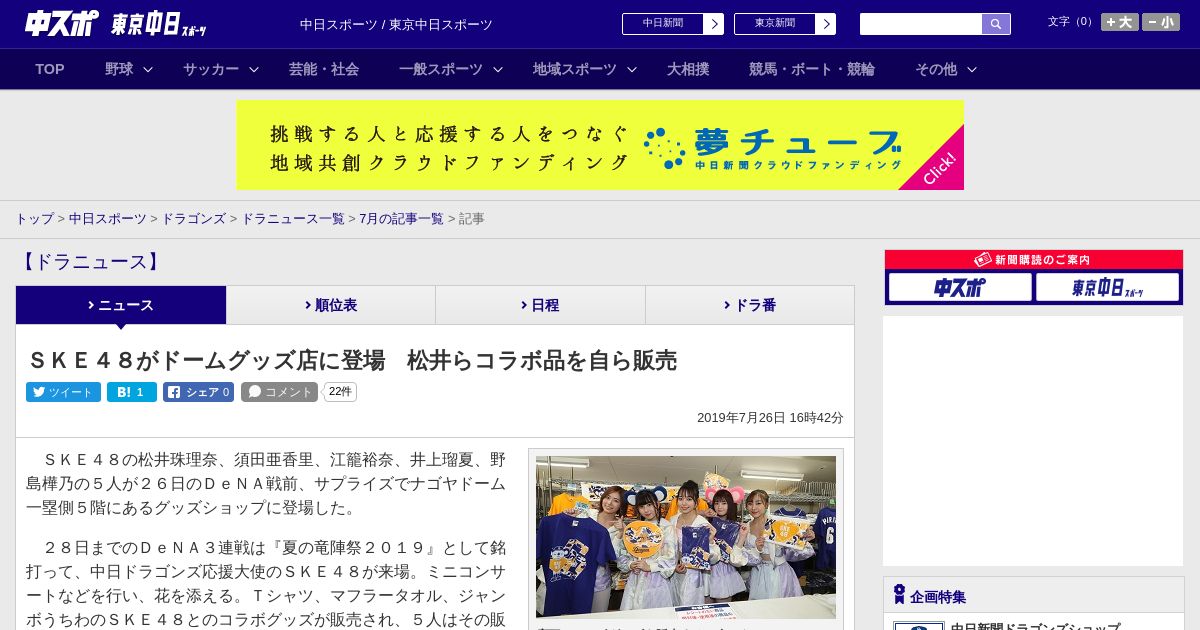The image size is (1200, 630).
Task: Increase text size with 大 button
Action: tap(1120, 22)
